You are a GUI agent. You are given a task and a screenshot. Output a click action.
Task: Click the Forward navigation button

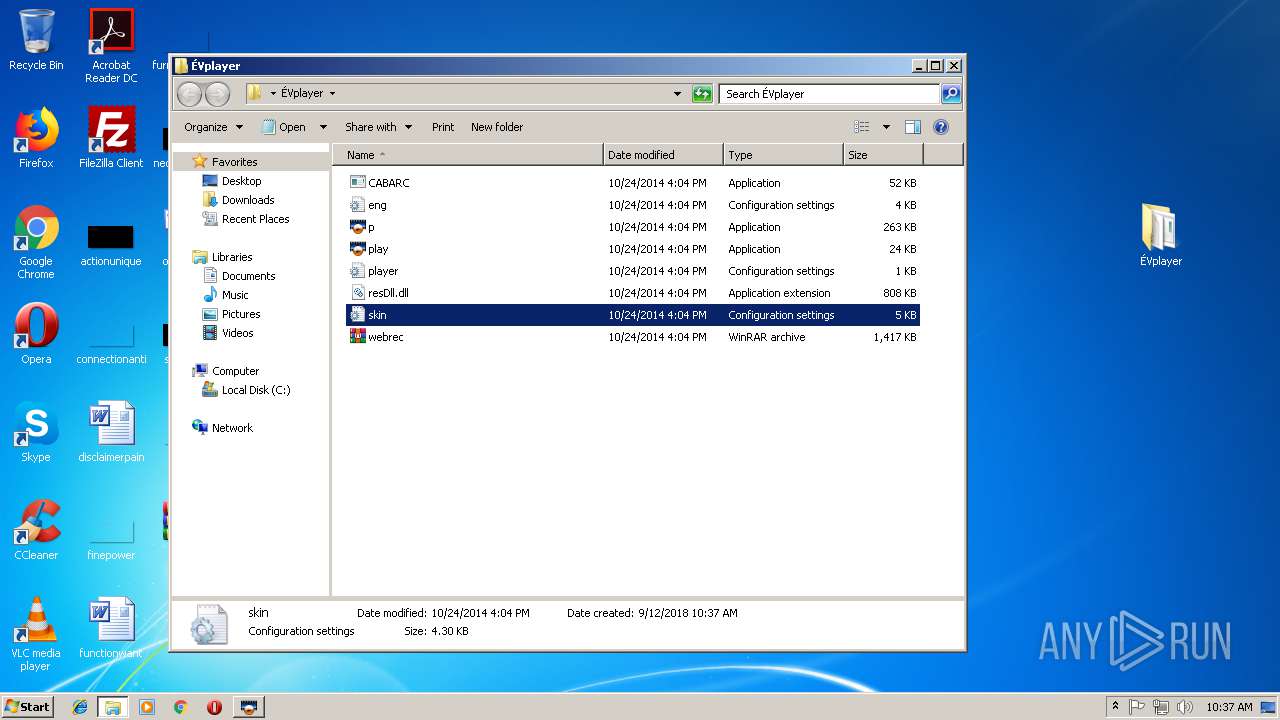[x=217, y=94]
